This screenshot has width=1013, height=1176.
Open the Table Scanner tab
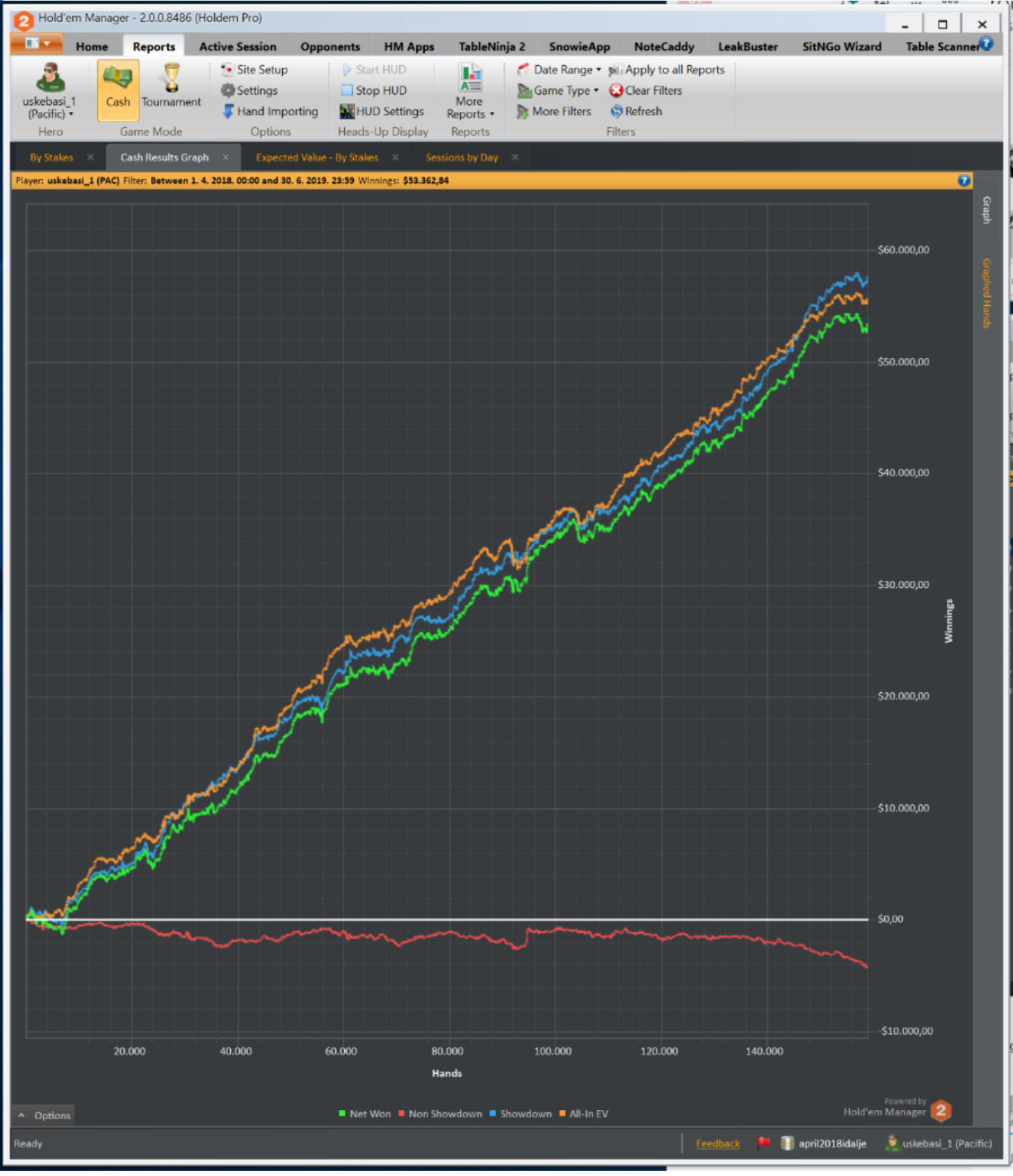[x=941, y=47]
